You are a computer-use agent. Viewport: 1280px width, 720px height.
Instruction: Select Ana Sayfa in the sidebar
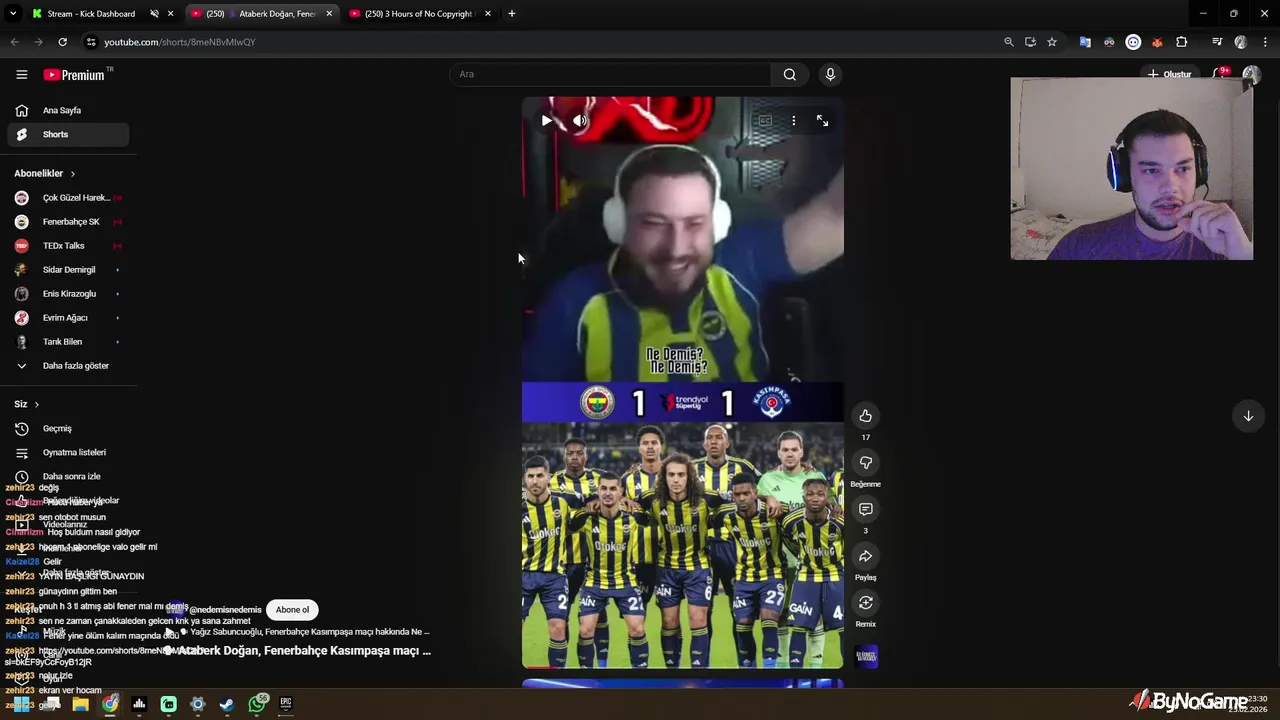coord(68,110)
